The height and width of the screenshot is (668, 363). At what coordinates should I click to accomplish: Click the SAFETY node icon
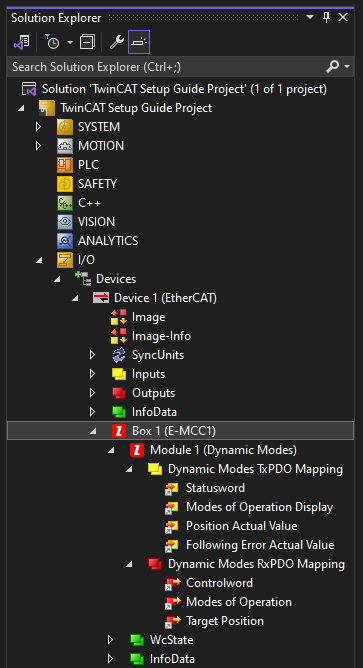(65, 184)
